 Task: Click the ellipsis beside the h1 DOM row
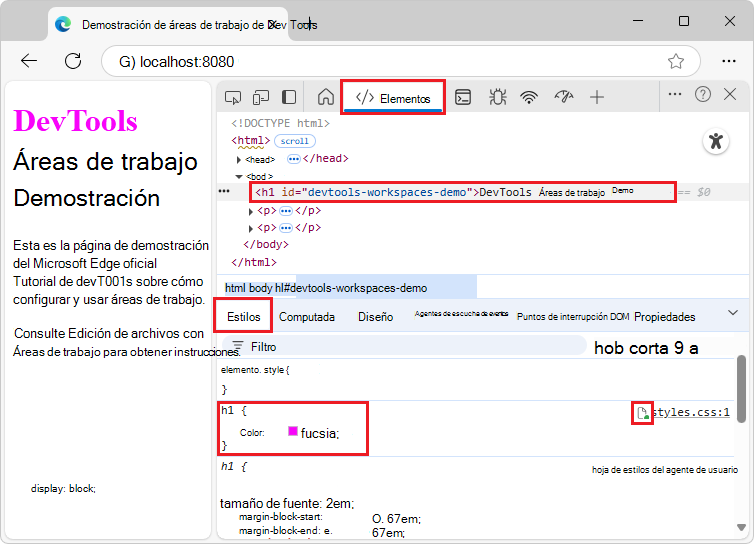[x=224, y=191]
